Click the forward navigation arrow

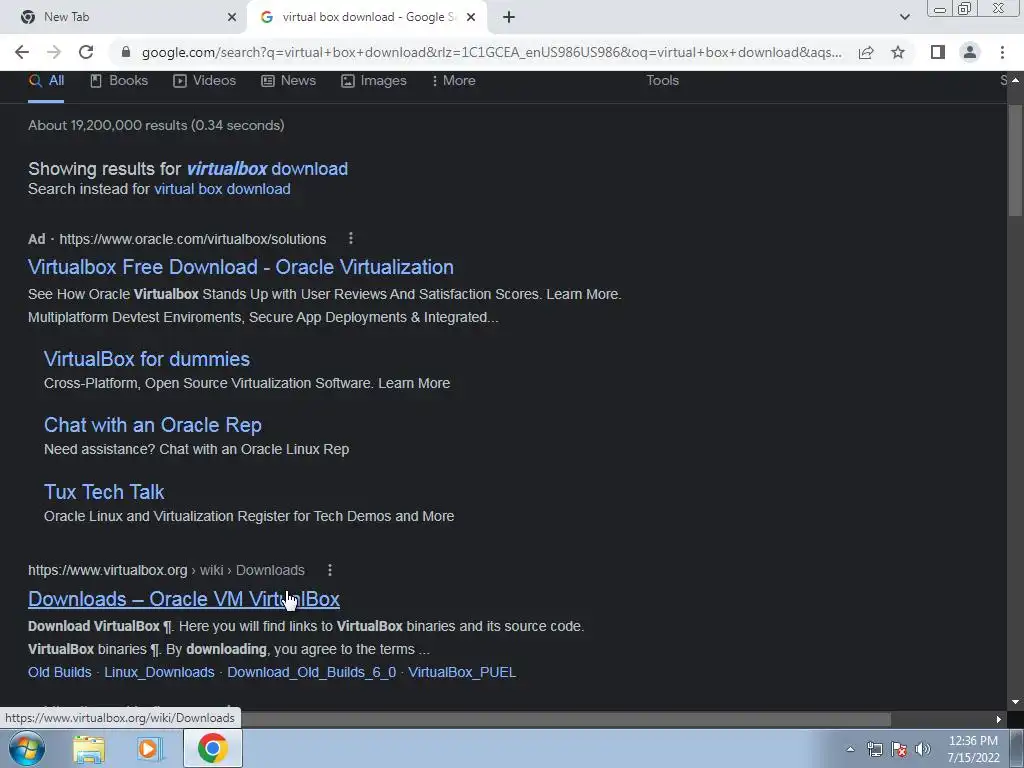point(54,52)
